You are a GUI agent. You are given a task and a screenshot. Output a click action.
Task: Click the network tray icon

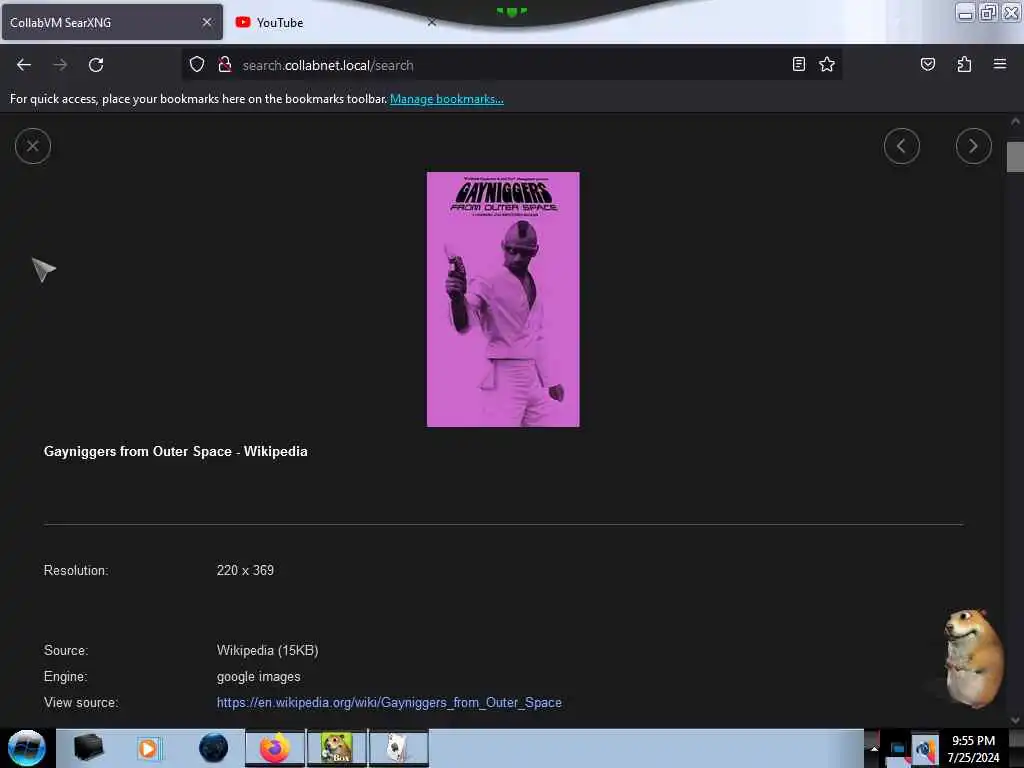click(x=897, y=749)
